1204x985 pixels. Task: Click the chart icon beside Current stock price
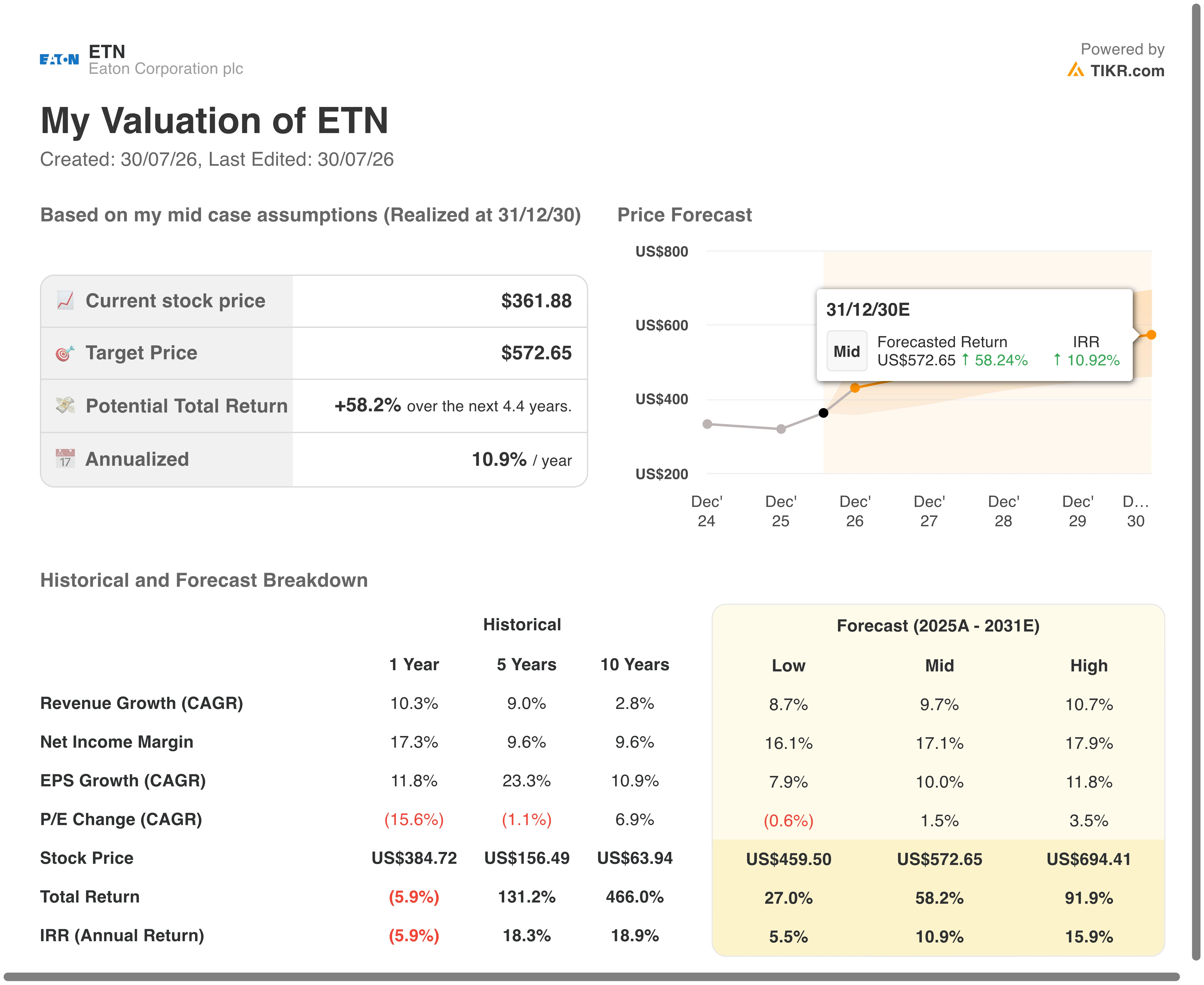[x=65, y=301]
